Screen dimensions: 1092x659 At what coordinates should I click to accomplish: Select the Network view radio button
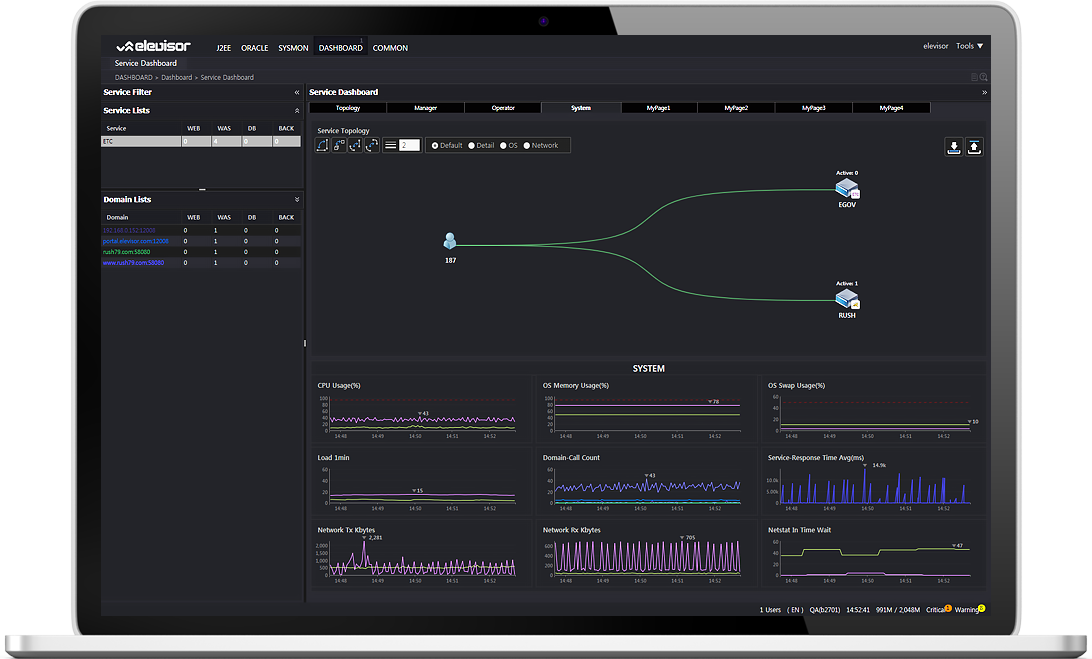(x=526, y=146)
